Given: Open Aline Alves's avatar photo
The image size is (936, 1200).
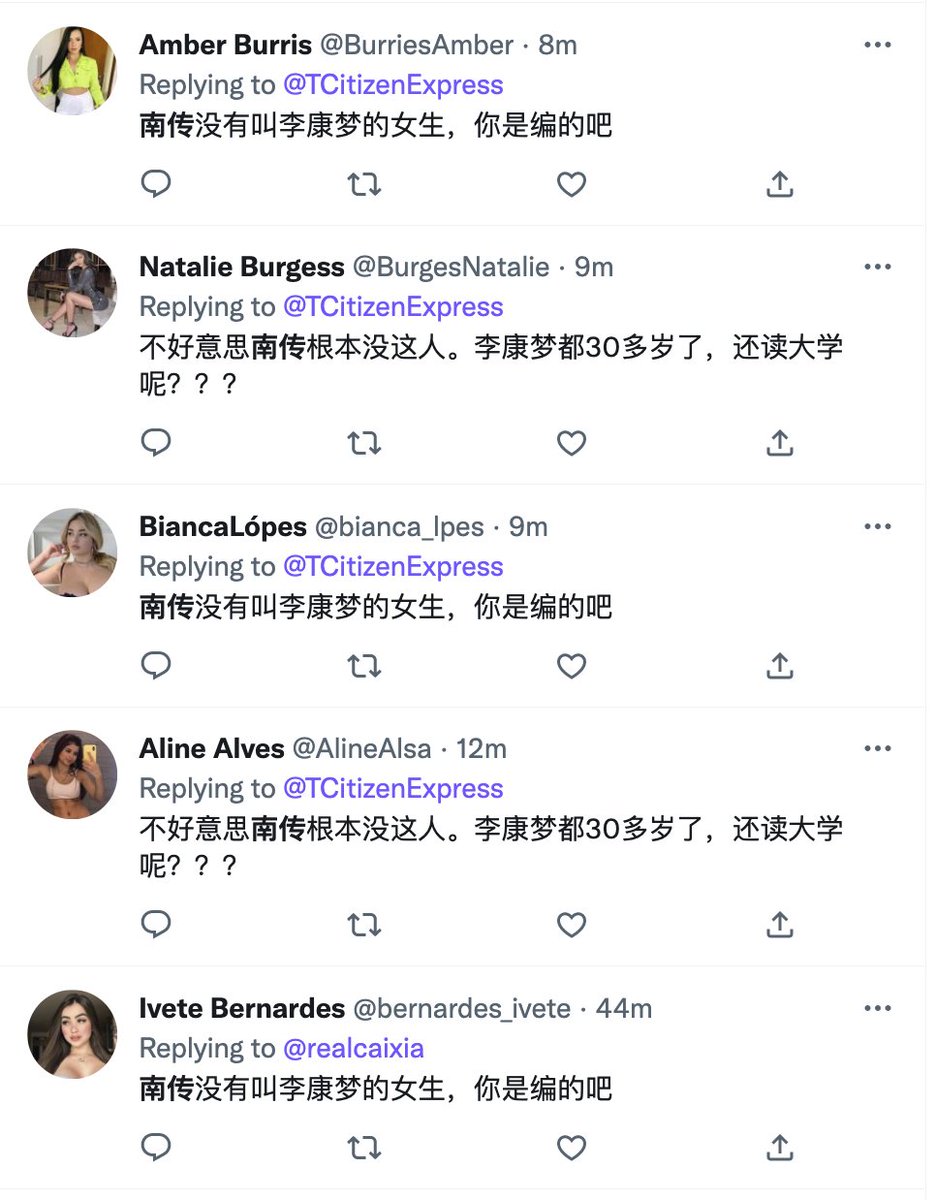Looking at the screenshot, I should [72, 774].
